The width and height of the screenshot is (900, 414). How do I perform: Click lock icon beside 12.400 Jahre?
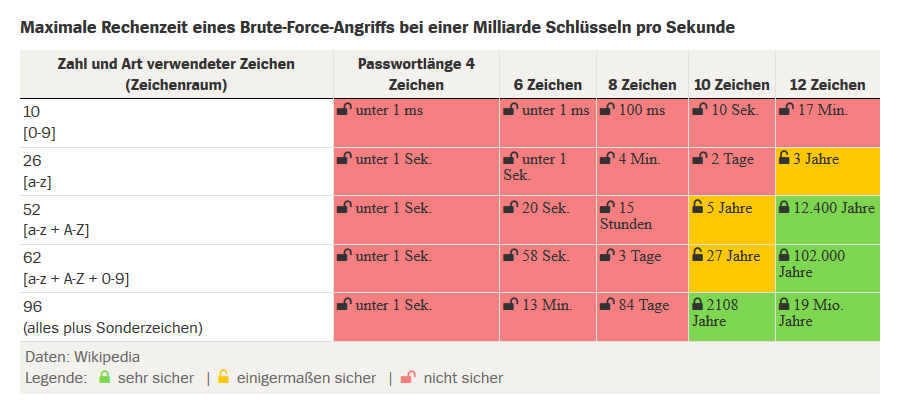pyautogui.click(x=784, y=207)
